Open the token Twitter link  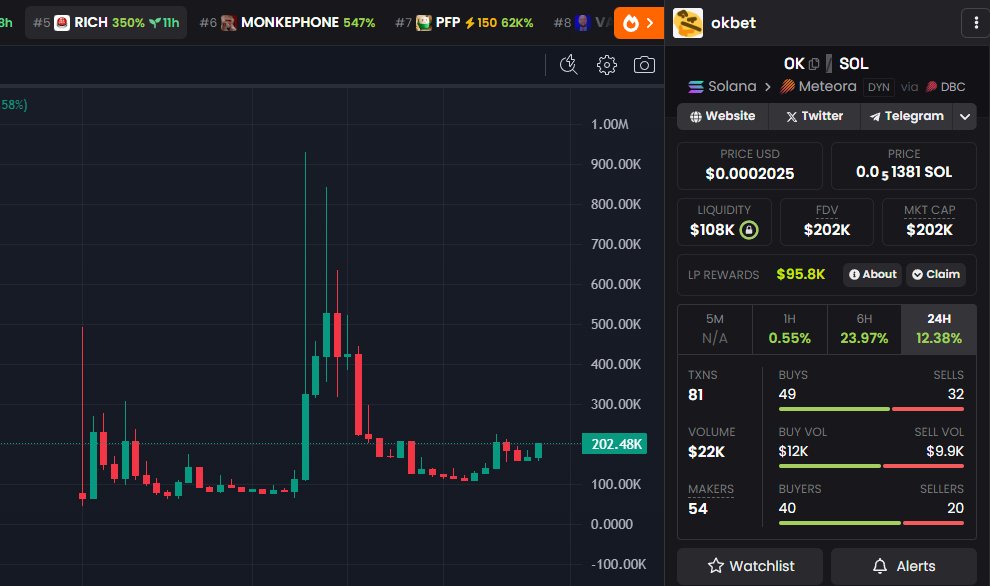point(814,116)
